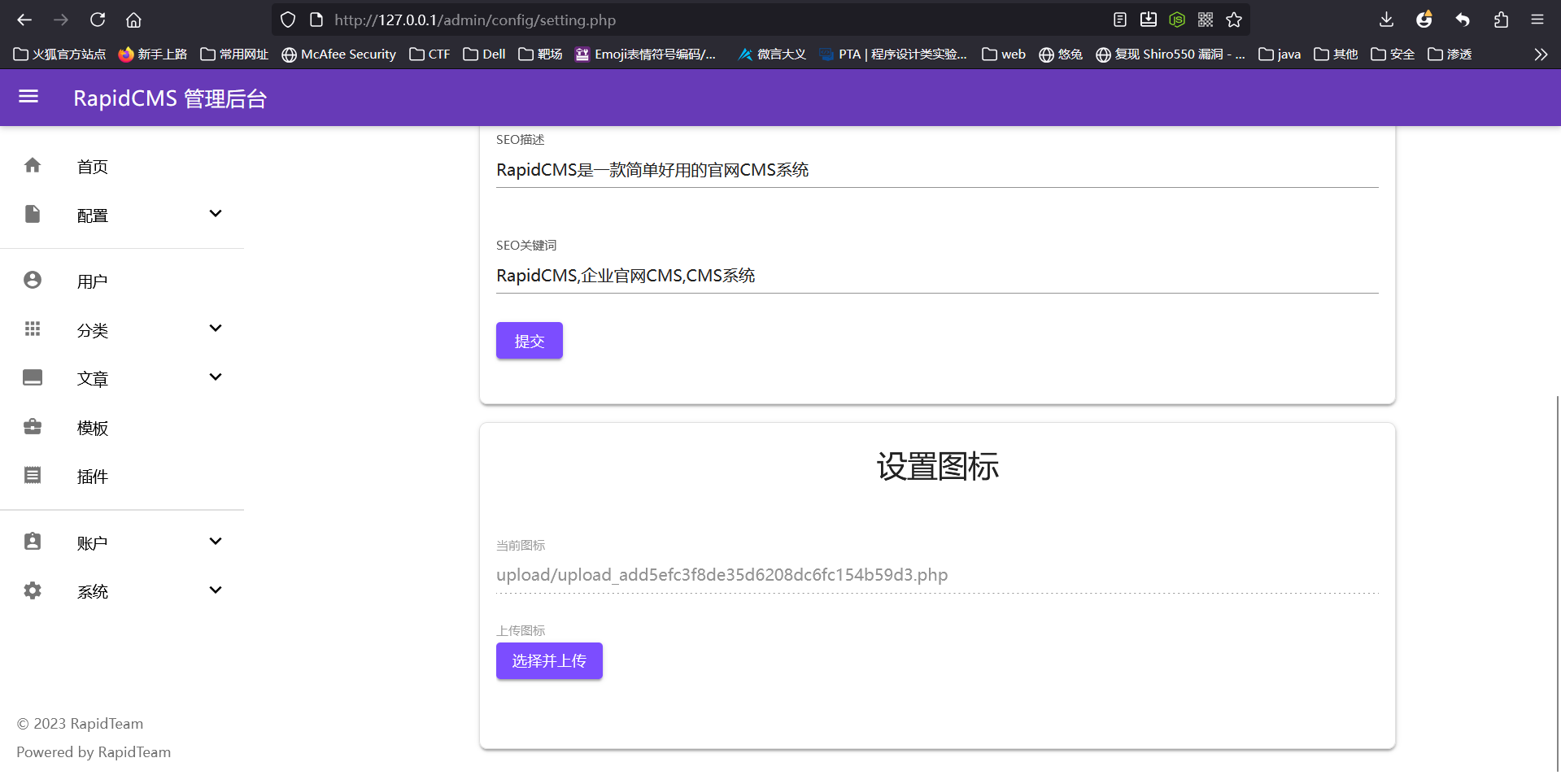1561x784 pixels.
Task: Open the 插件 menu item
Action: (93, 477)
